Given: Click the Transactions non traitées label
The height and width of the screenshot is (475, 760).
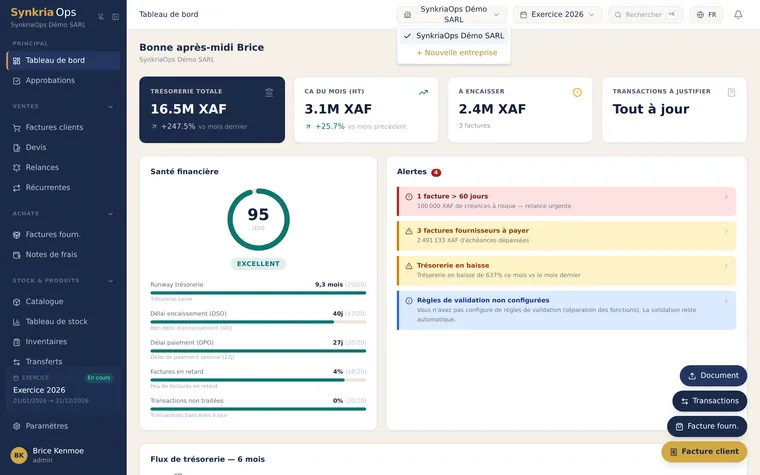Looking at the screenshot, I should click(x=187, y=401).
